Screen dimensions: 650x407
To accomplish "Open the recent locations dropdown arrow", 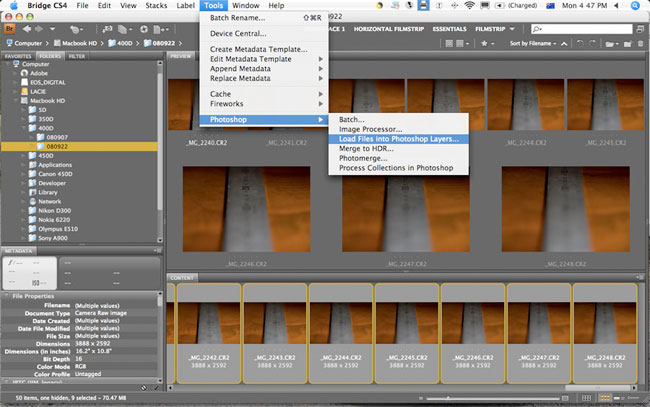I will (52, 29).
